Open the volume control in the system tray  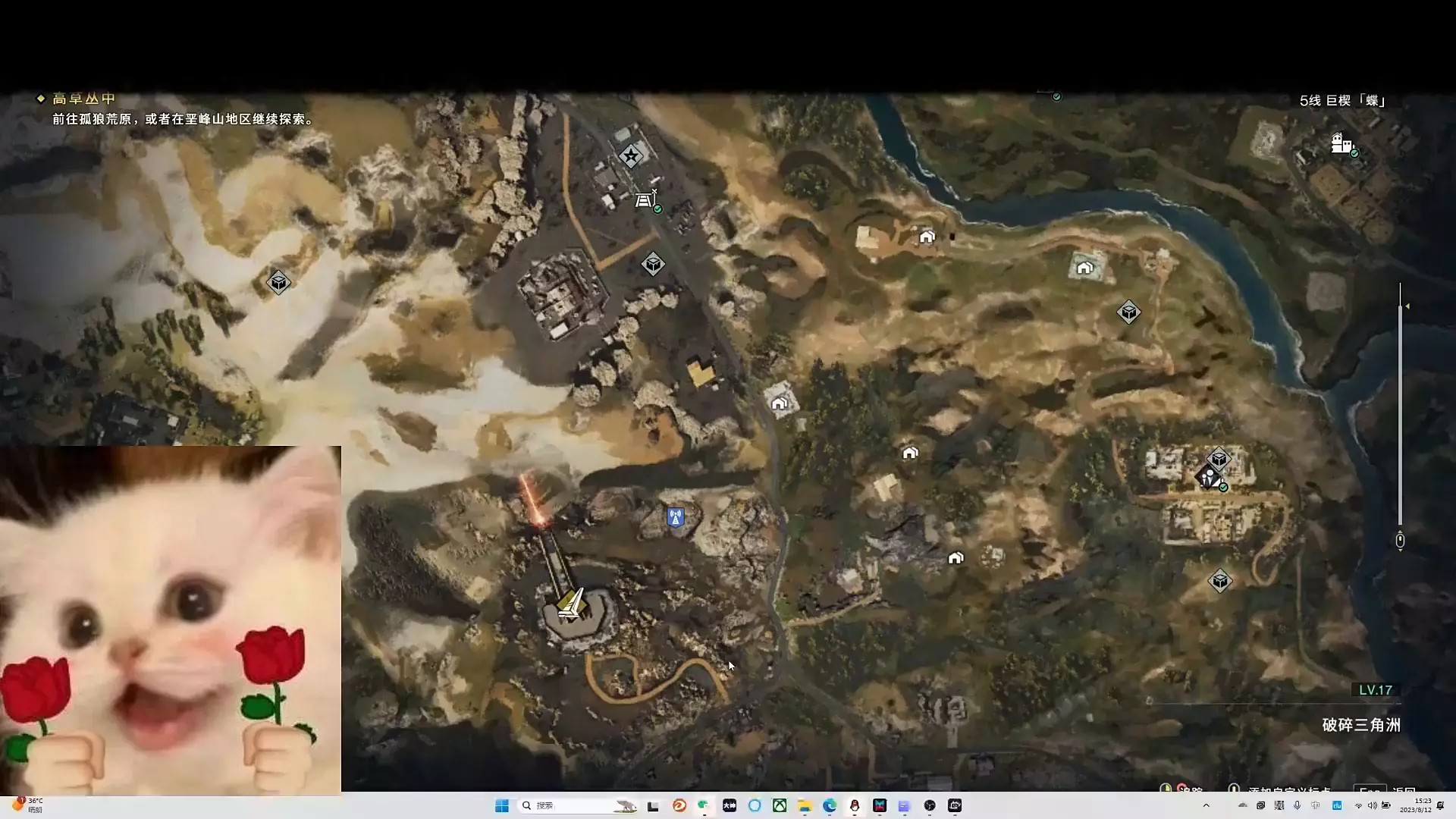coord(1373,805)
